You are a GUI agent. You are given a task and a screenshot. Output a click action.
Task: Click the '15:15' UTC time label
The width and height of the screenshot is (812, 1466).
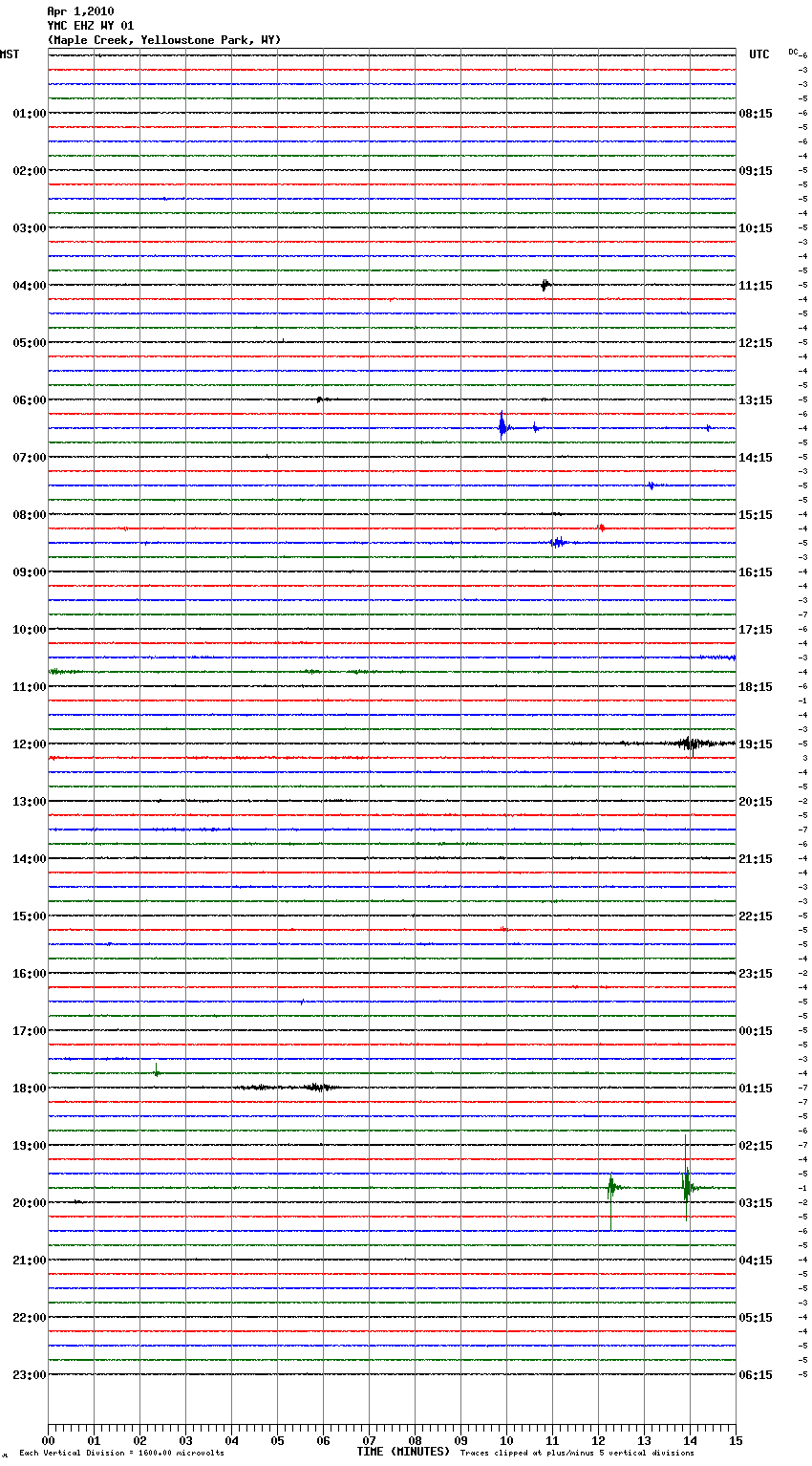tap(756, 515)
